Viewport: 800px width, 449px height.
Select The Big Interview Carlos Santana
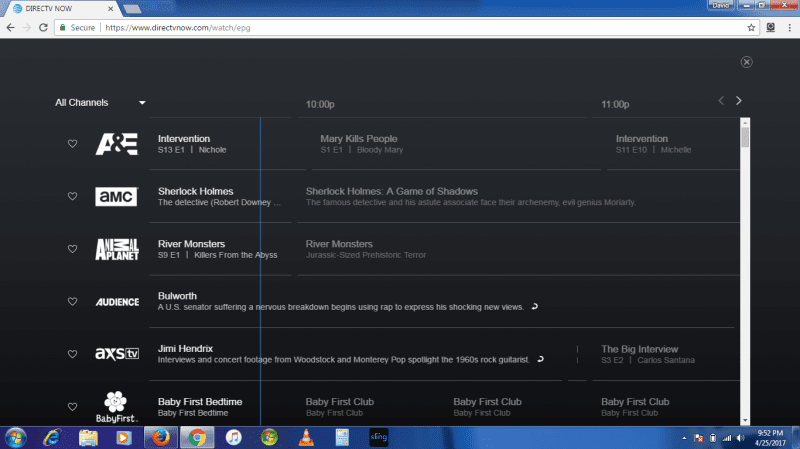click(x=648, y=354)
